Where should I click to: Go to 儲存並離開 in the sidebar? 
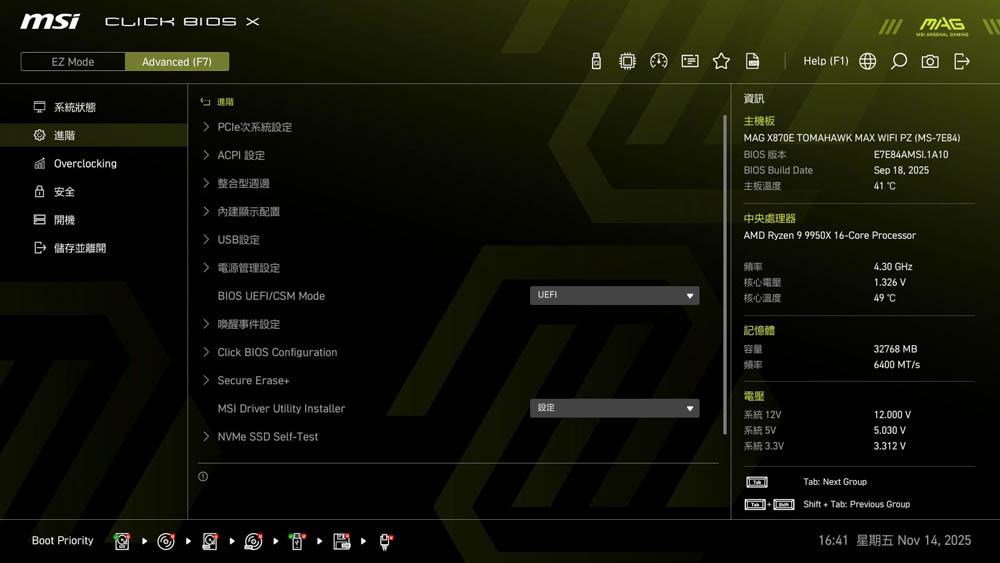(79, 248)
